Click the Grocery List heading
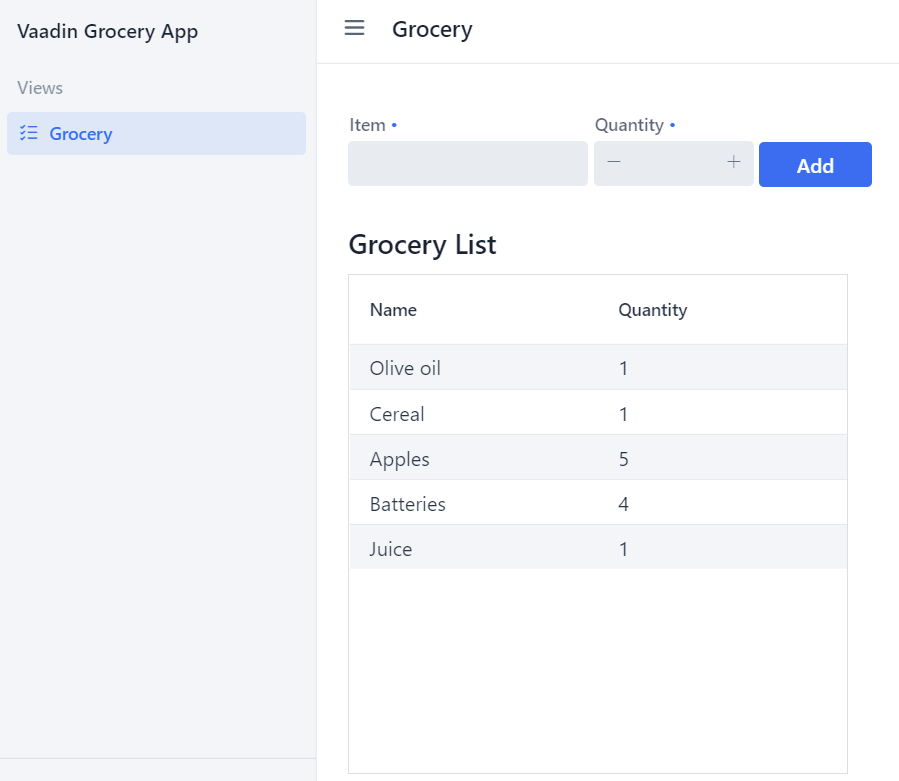899x781 pixels. click(x=422, y=244)
